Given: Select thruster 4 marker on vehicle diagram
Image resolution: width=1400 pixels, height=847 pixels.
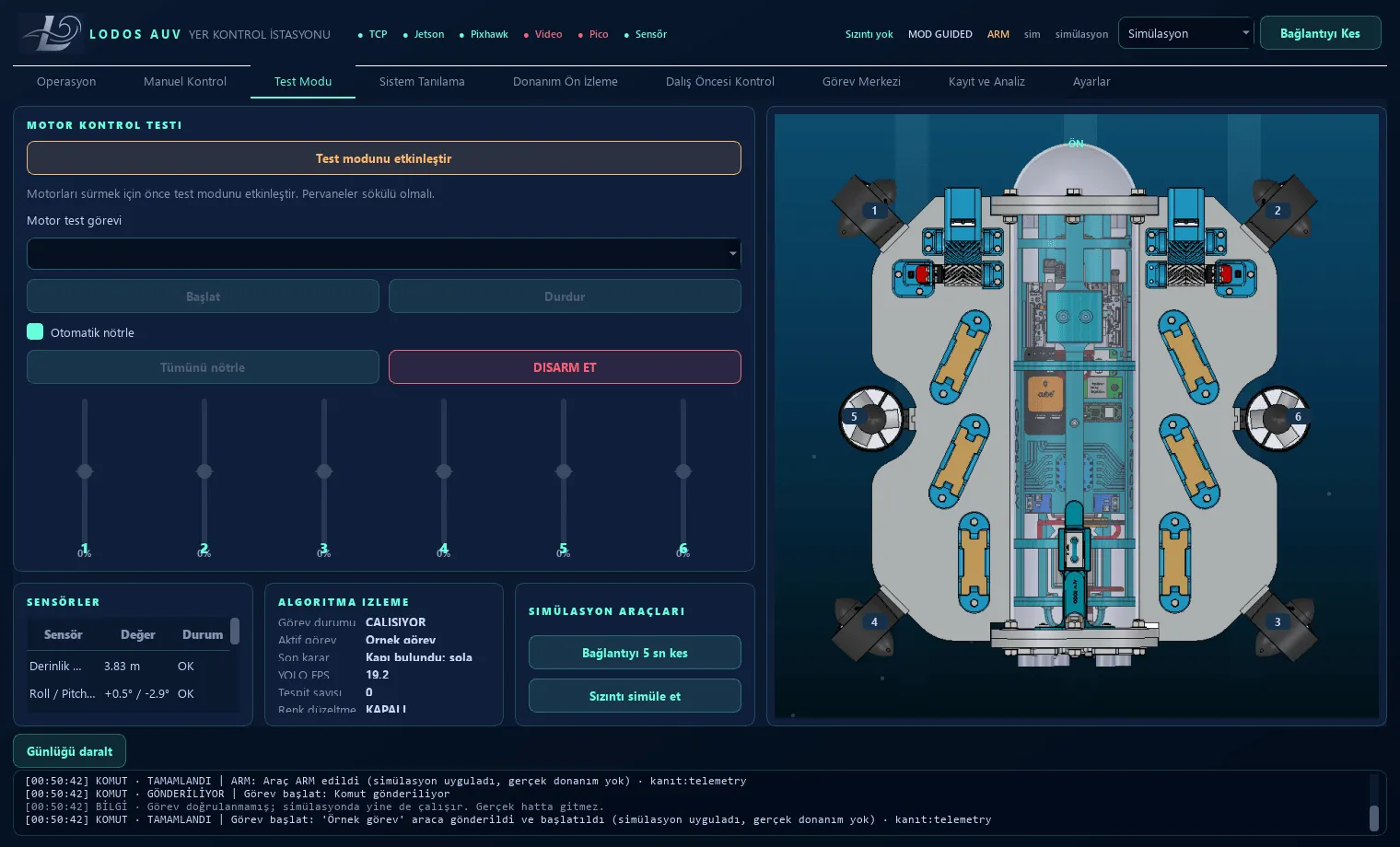Looking at the screenshot, I should (875, 622).
